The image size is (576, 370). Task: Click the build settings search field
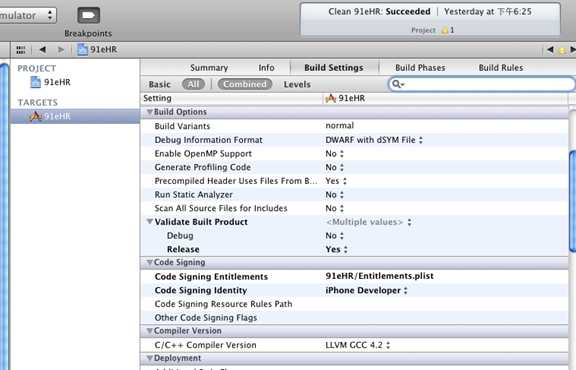pyautogui.click(x=481, y=84)
